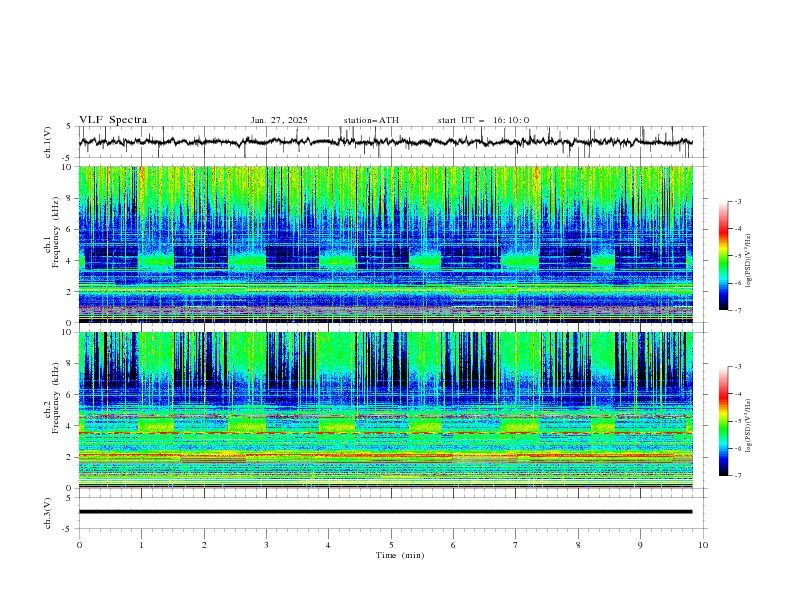Click time axis tick label "8"

point(578,545)
